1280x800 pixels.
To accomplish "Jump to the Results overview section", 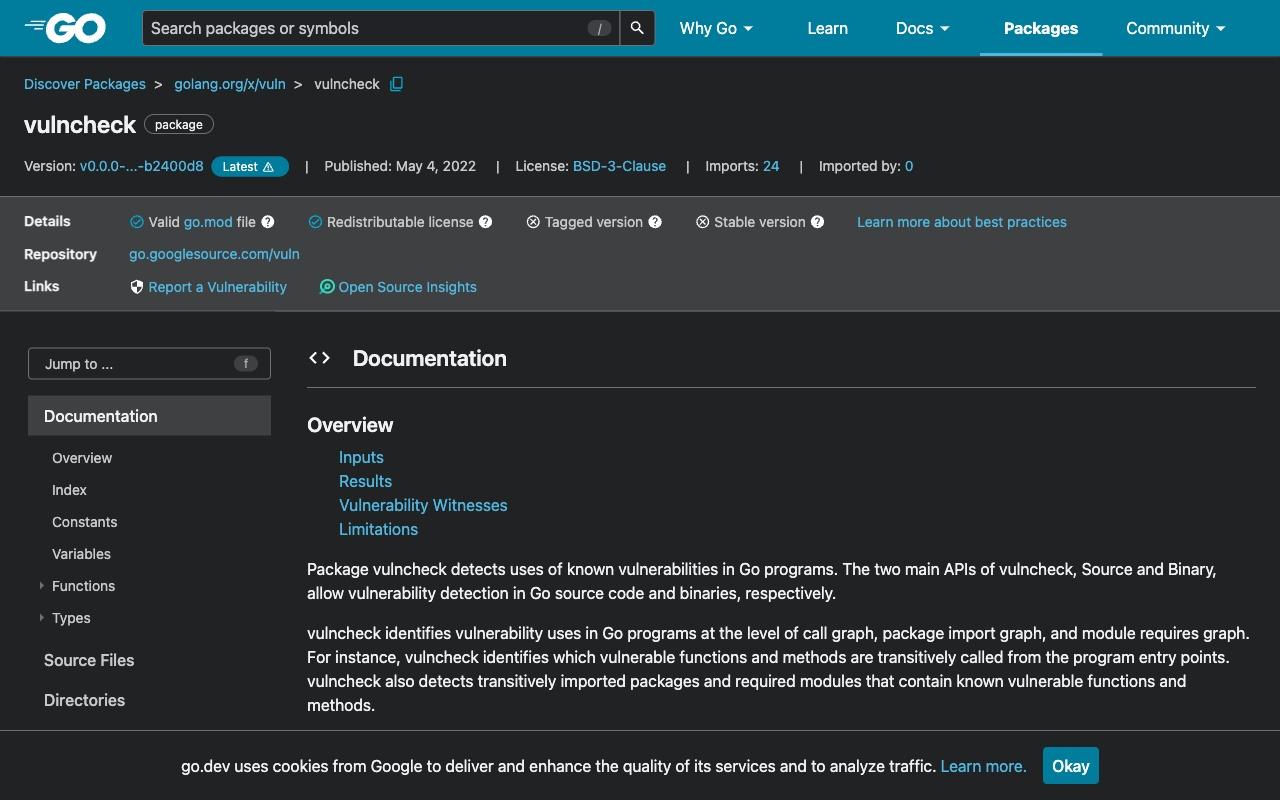I will (x=365, y=481).
